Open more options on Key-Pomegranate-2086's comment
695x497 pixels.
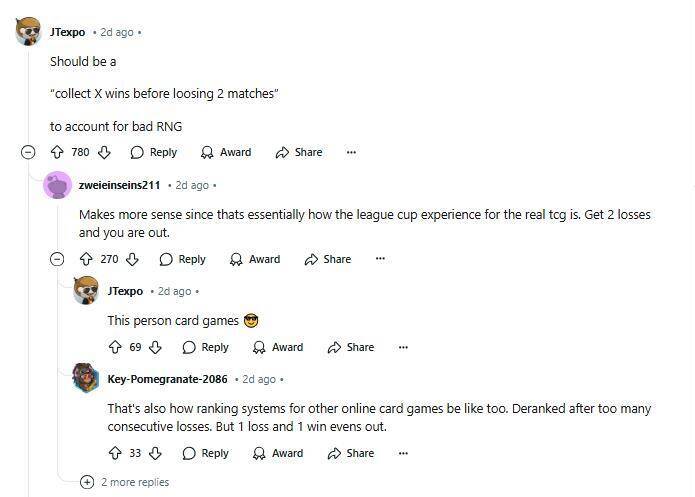coord(403,453)
